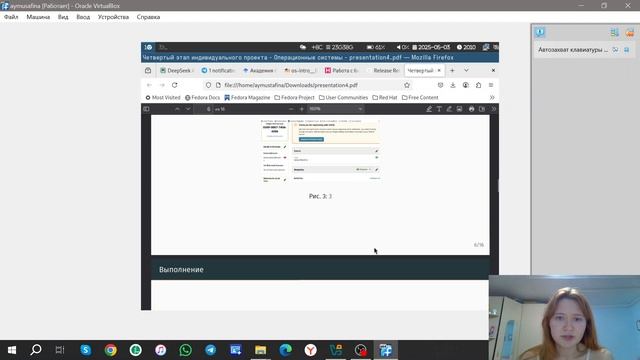Open the Free Content bookmarks folder
Image resolution: width=640 pixels, height=360 pixels.
point(420,98)
